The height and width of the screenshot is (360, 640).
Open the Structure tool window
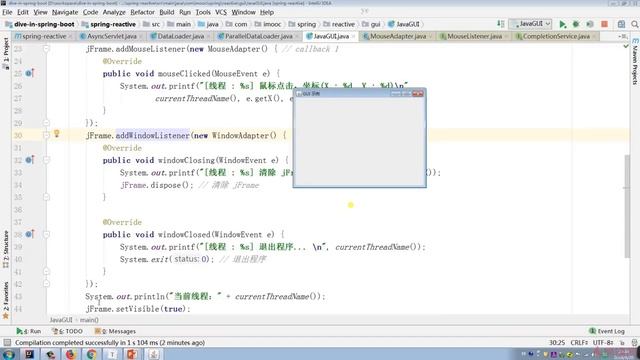5,249
